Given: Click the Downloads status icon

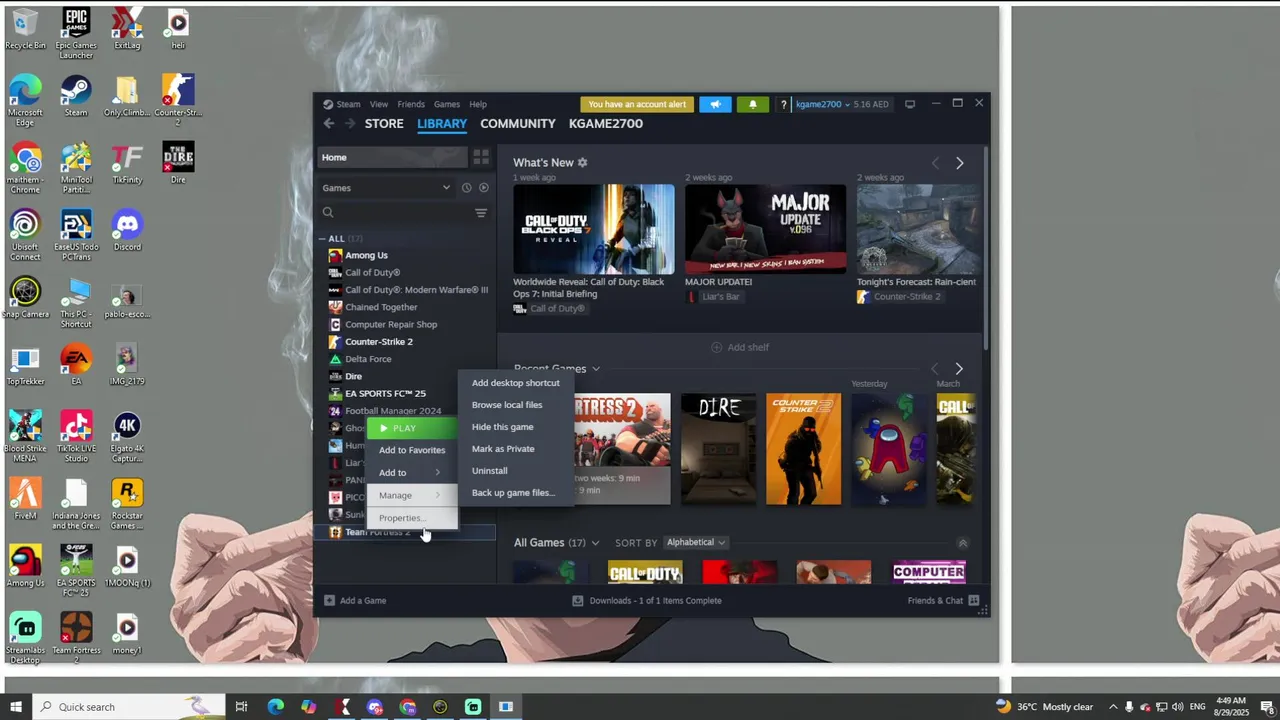Looking at the screenshot, I should 578,601.
